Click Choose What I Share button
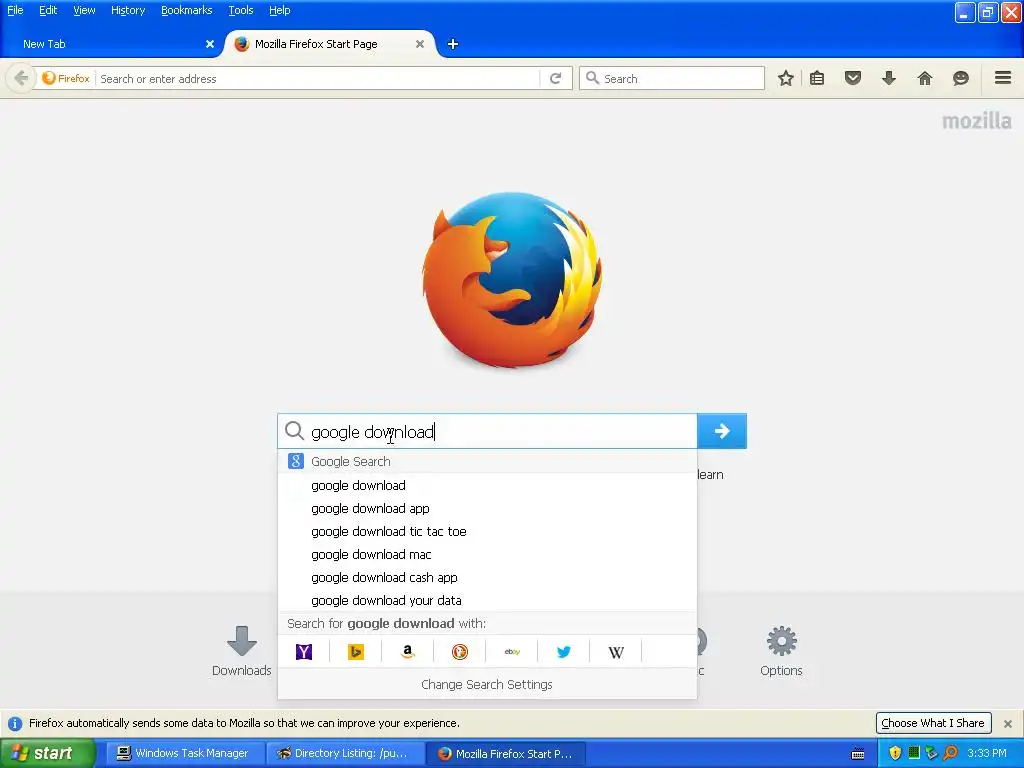This screenshot has height=768, width=1024. point(933,723)
